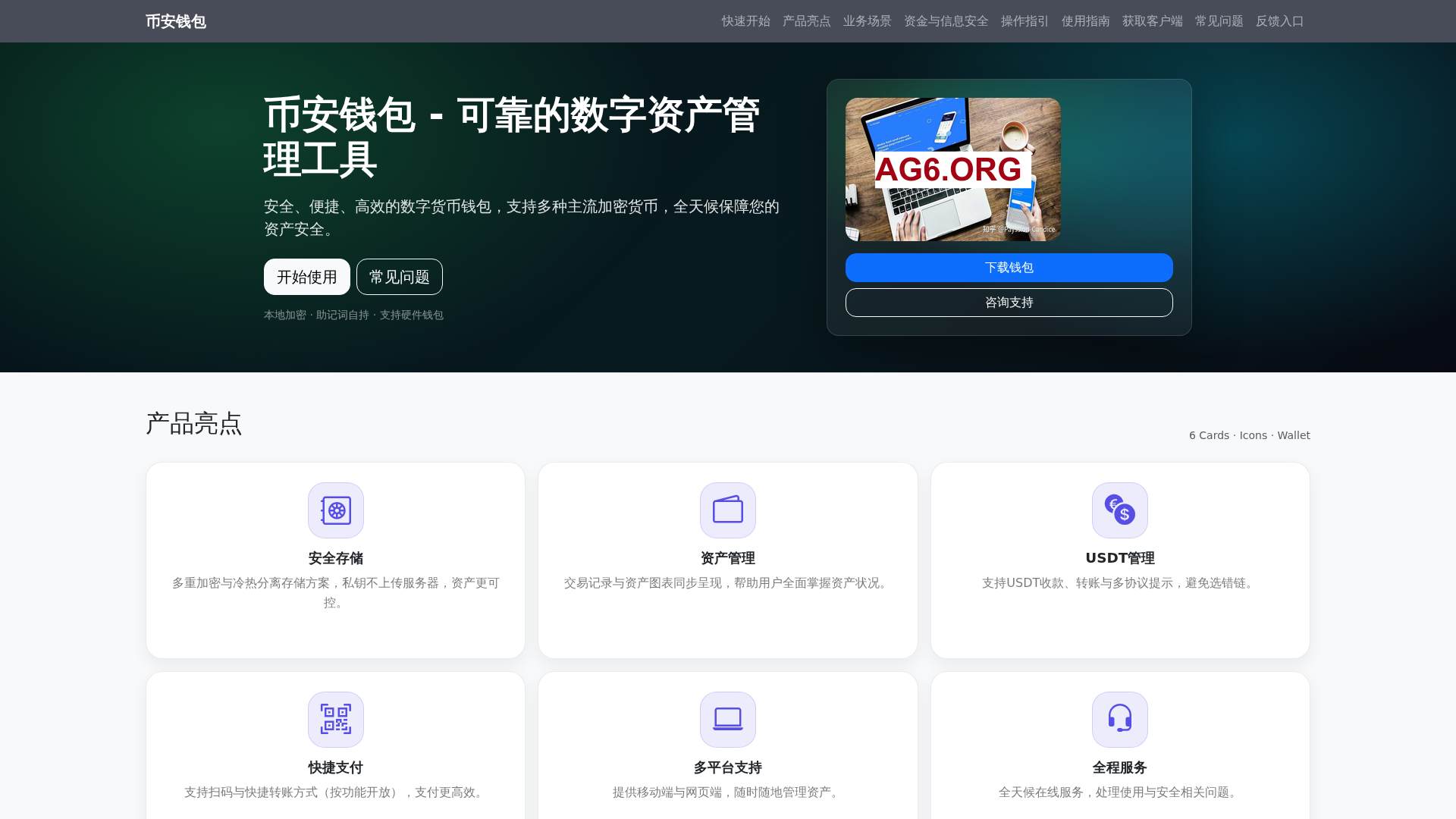Click the 全程服务 card title
Image resolution: width=1456 pixels, height=819 pixels.
point(1120,767)
